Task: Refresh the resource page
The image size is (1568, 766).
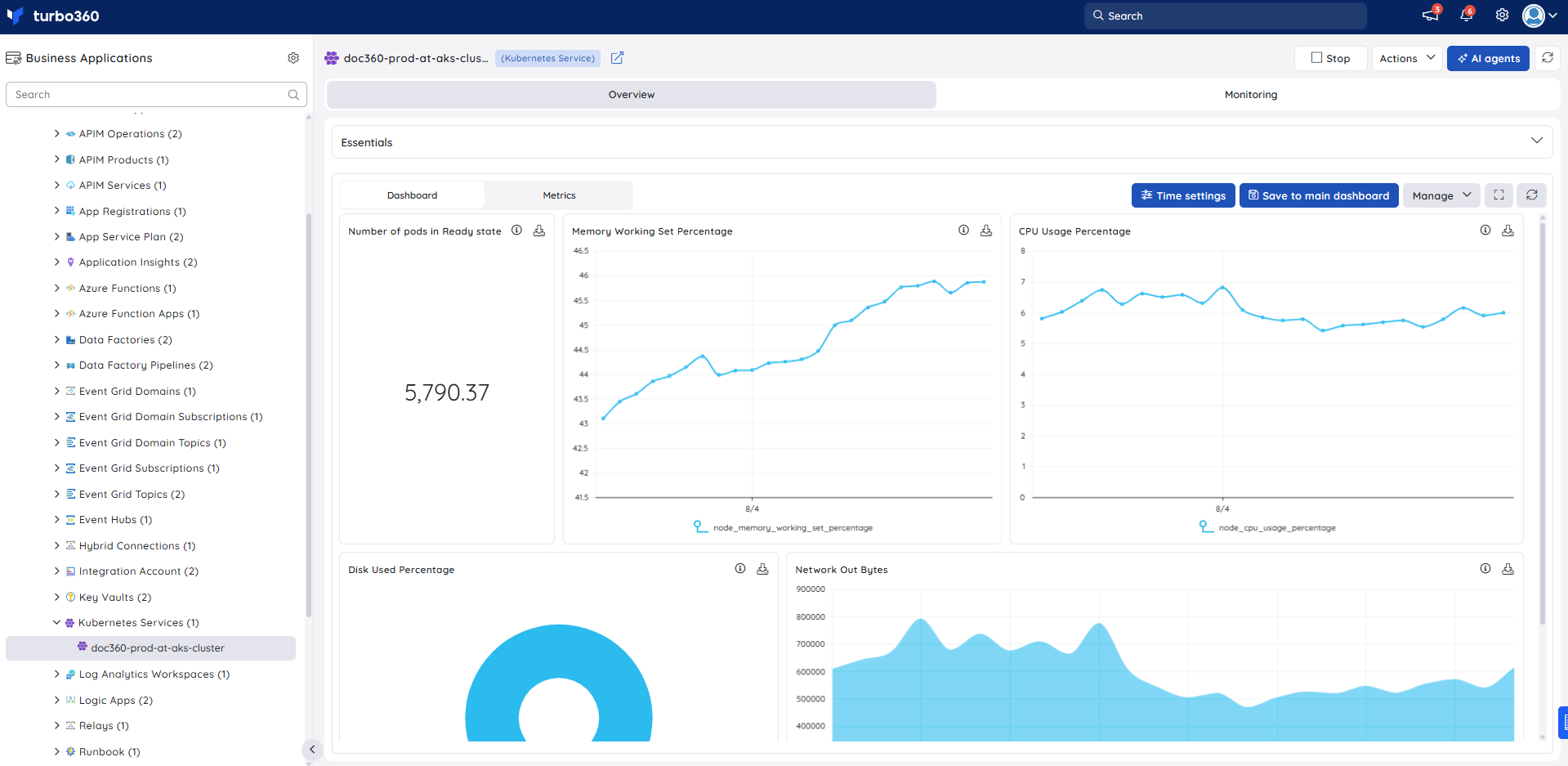Action: (1548, 58)
